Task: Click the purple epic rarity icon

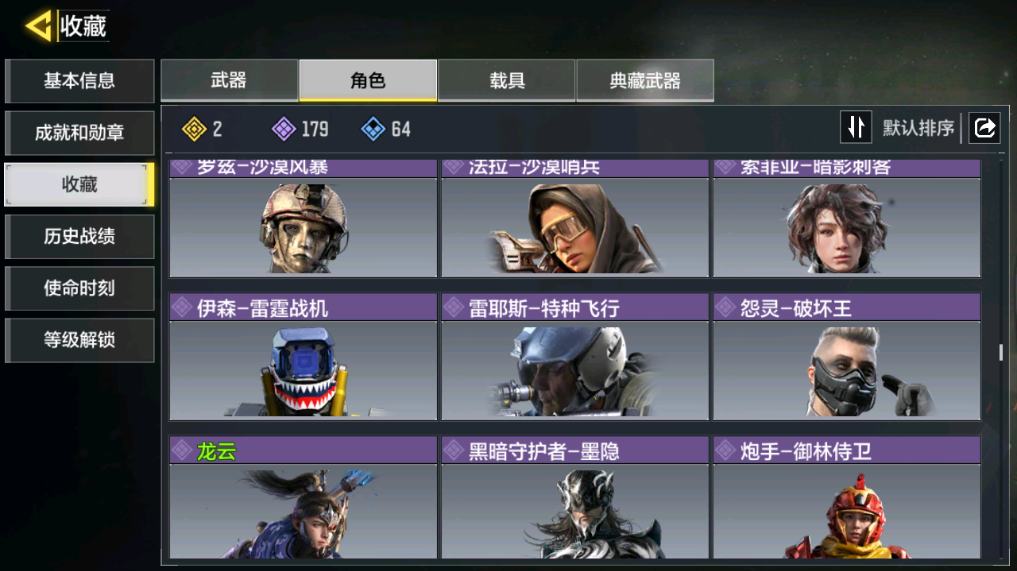Action: pos(283,129)
